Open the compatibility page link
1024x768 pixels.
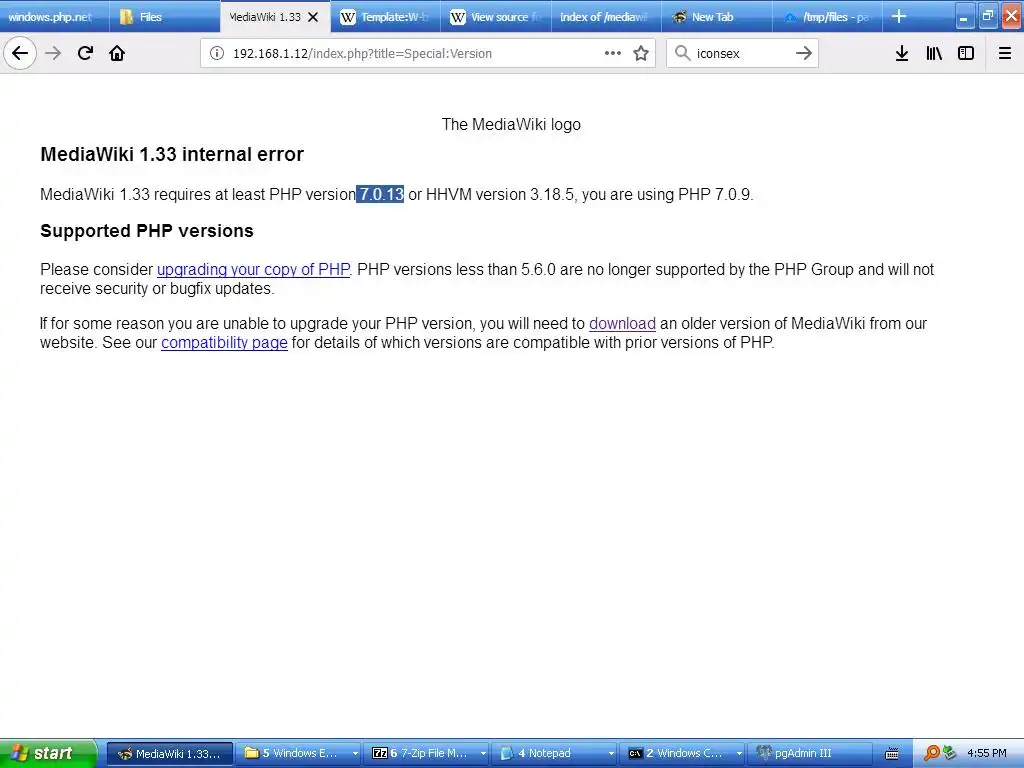click(224, 342)
